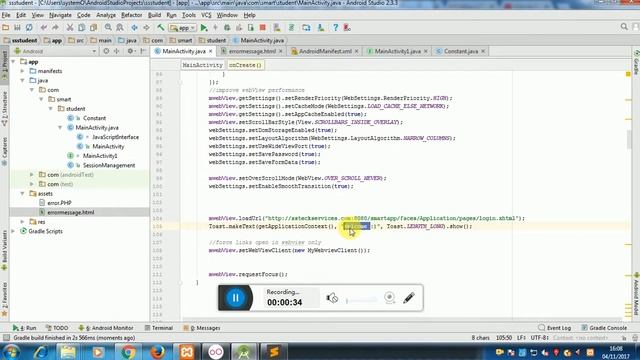
Task: Open the Refactor menu
Action: coord(131,15)
